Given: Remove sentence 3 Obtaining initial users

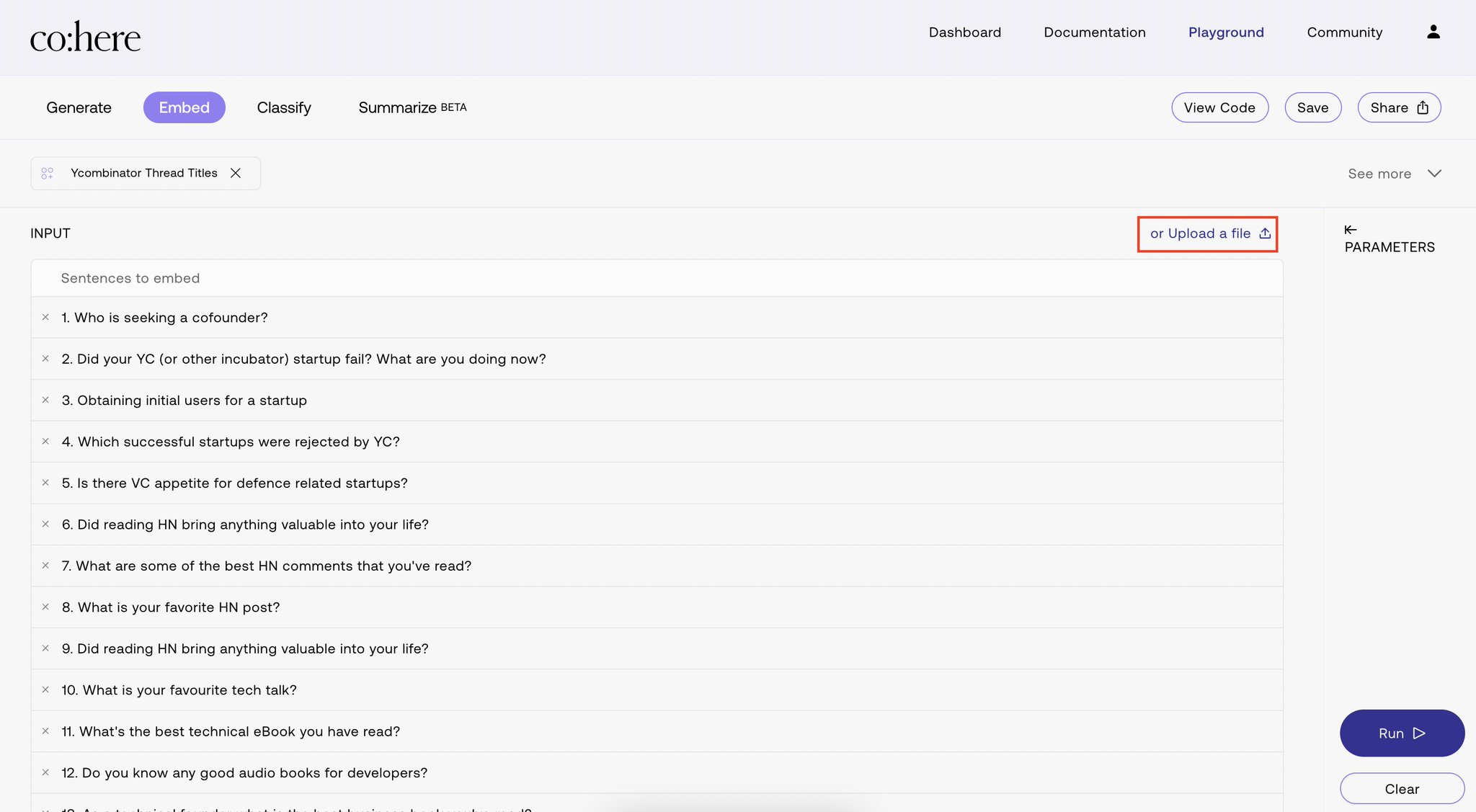Looking at the screenshot, I should tap(45, 400).
